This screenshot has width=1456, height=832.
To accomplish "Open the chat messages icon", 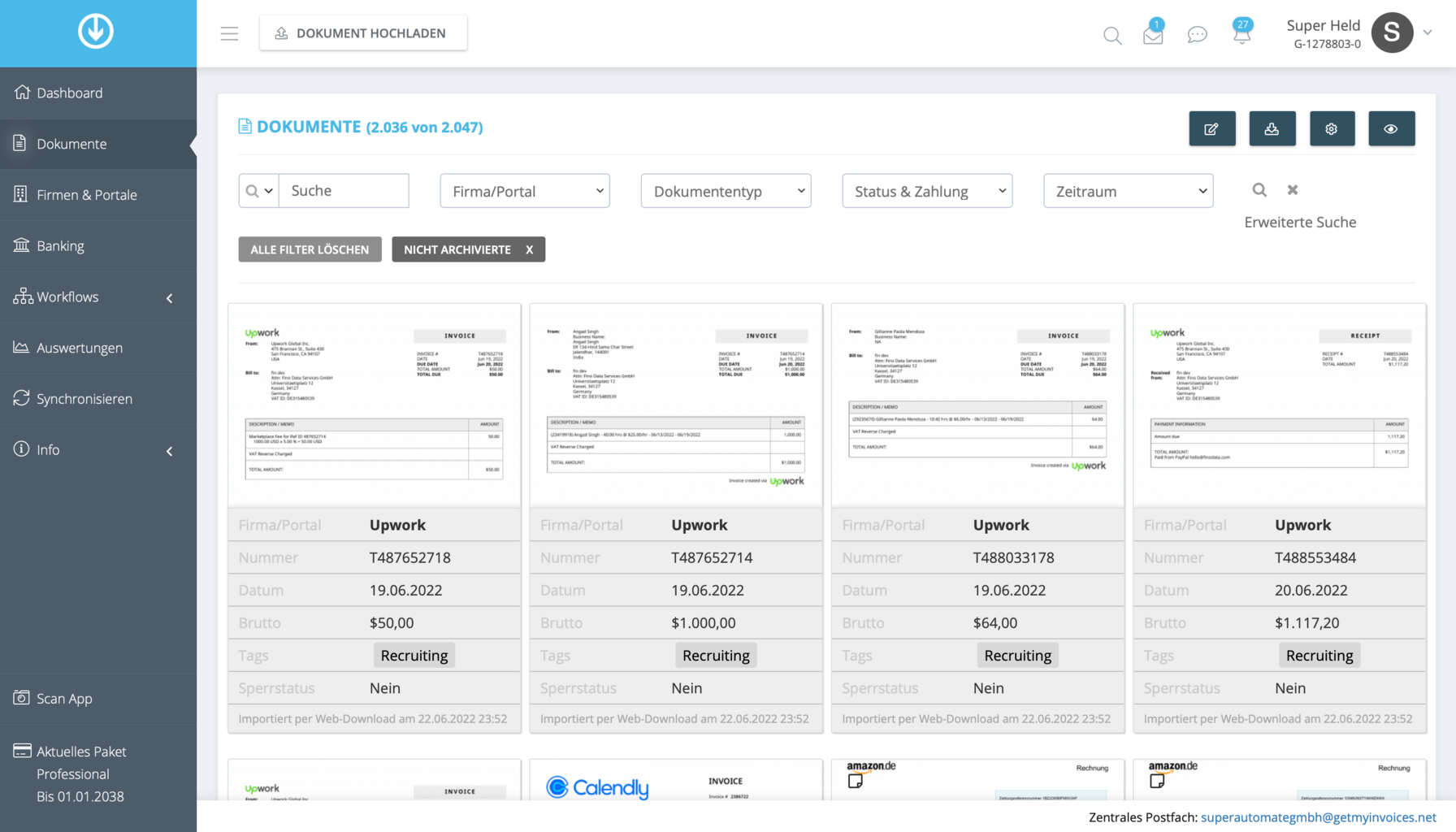I will [1197, 35].
